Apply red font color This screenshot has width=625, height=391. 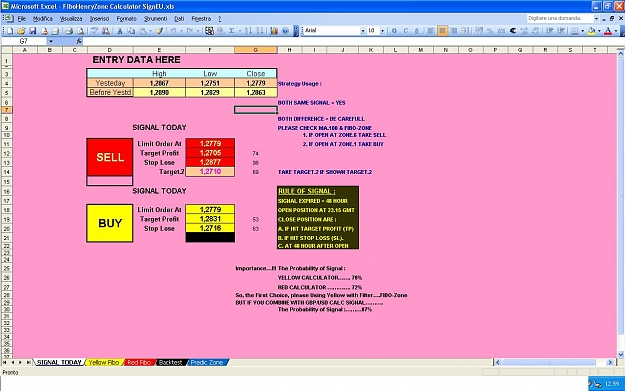608,31
